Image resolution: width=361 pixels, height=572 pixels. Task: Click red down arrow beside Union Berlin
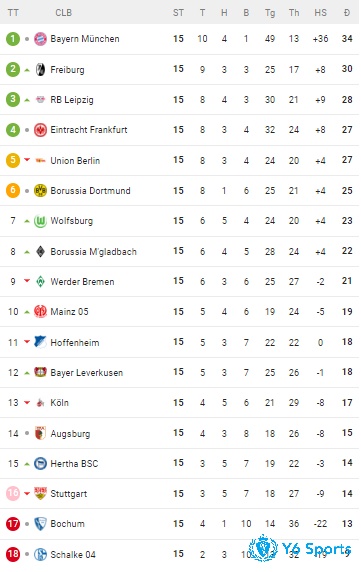click(x=27, y=160)
